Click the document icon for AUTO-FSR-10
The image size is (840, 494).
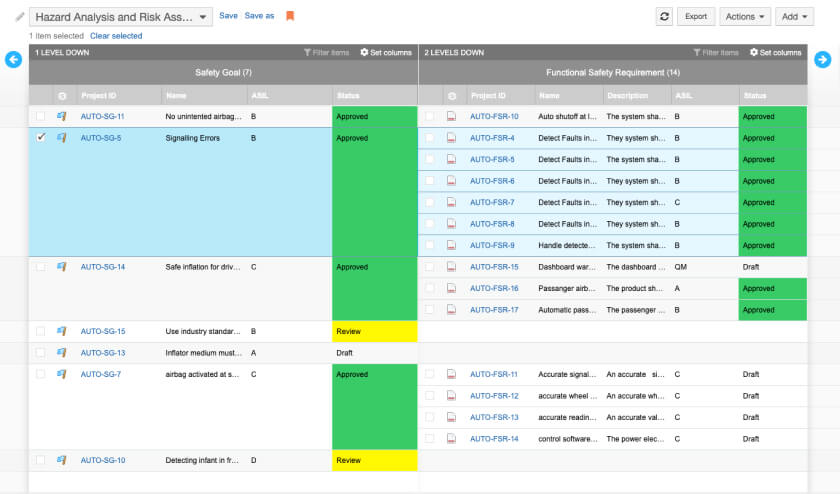pos(452,117)
